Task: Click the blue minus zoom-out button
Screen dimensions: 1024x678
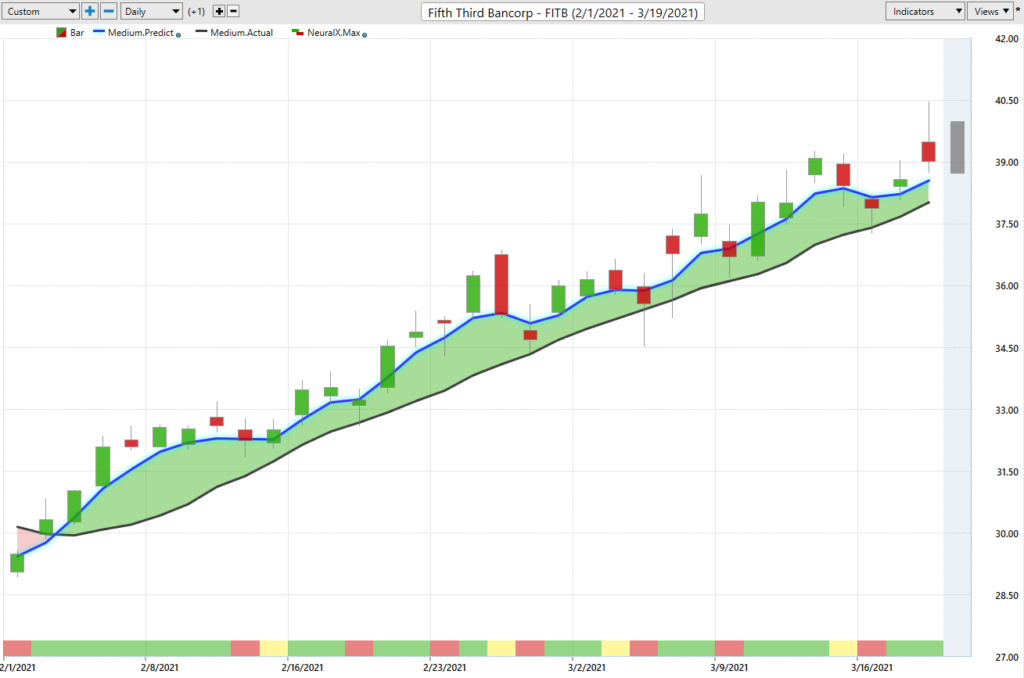Action: (x=109, y=11)
